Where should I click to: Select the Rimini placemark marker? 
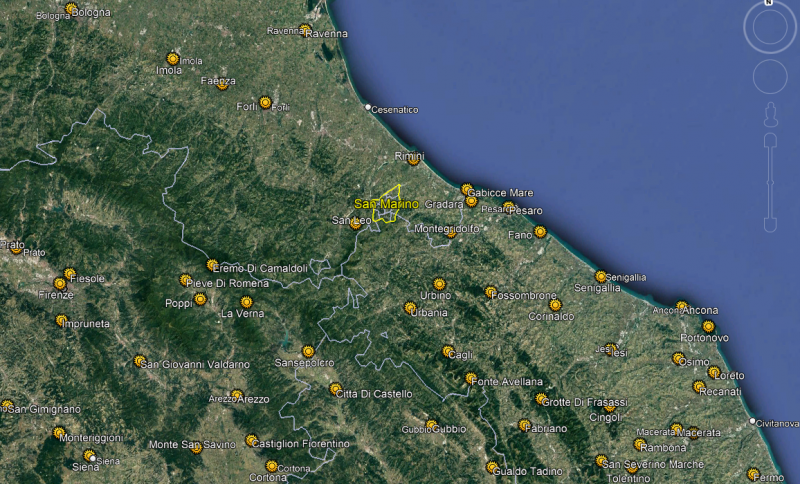413,159
